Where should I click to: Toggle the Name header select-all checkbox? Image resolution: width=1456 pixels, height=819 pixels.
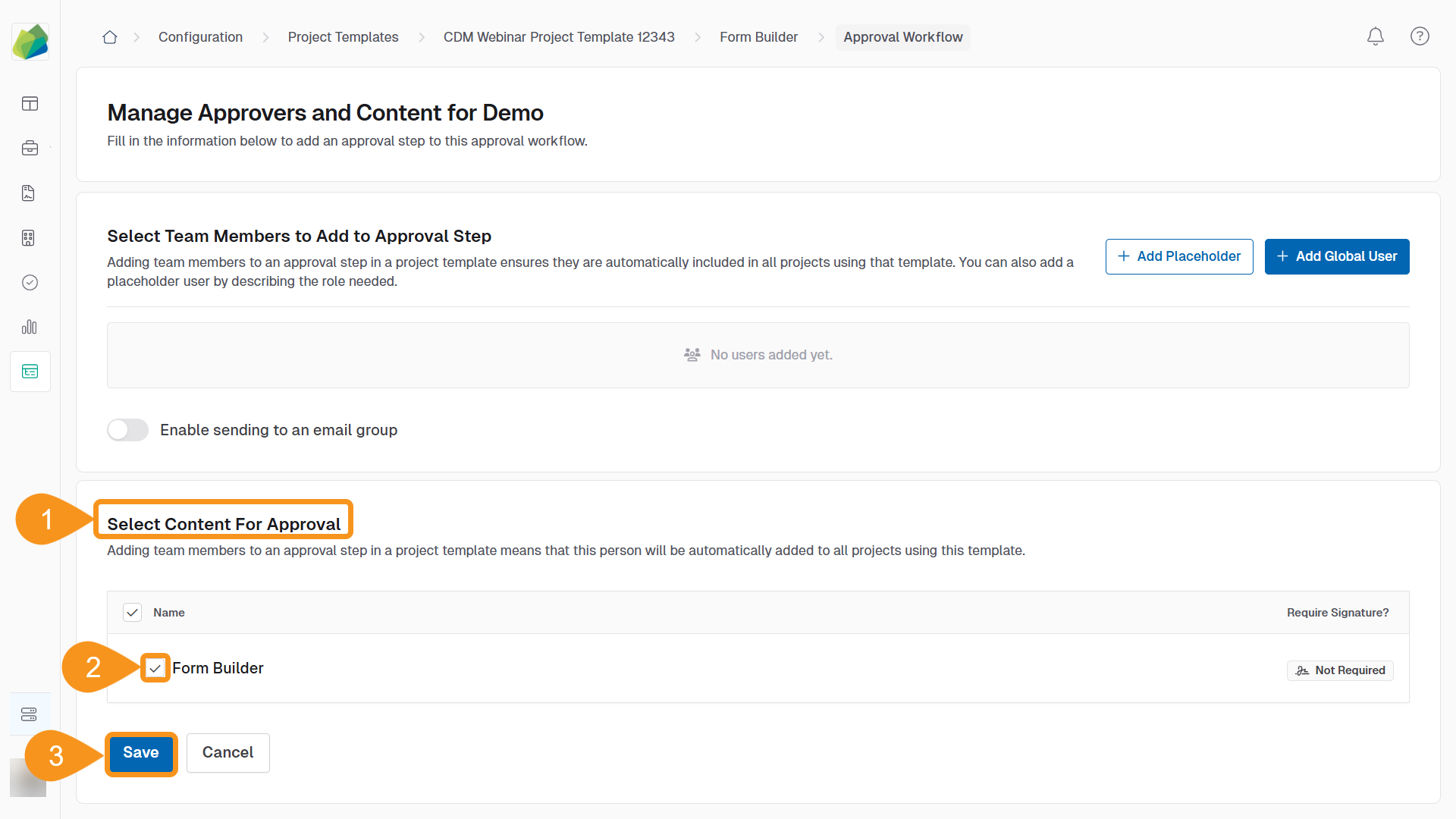click(x=132, y=612)
